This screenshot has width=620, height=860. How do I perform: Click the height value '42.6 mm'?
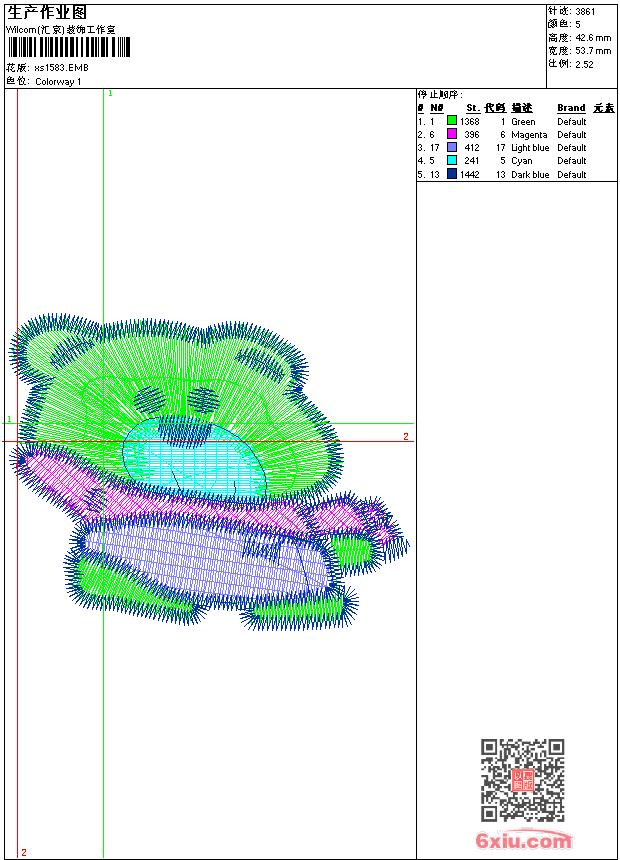click(x=593, y=38)
